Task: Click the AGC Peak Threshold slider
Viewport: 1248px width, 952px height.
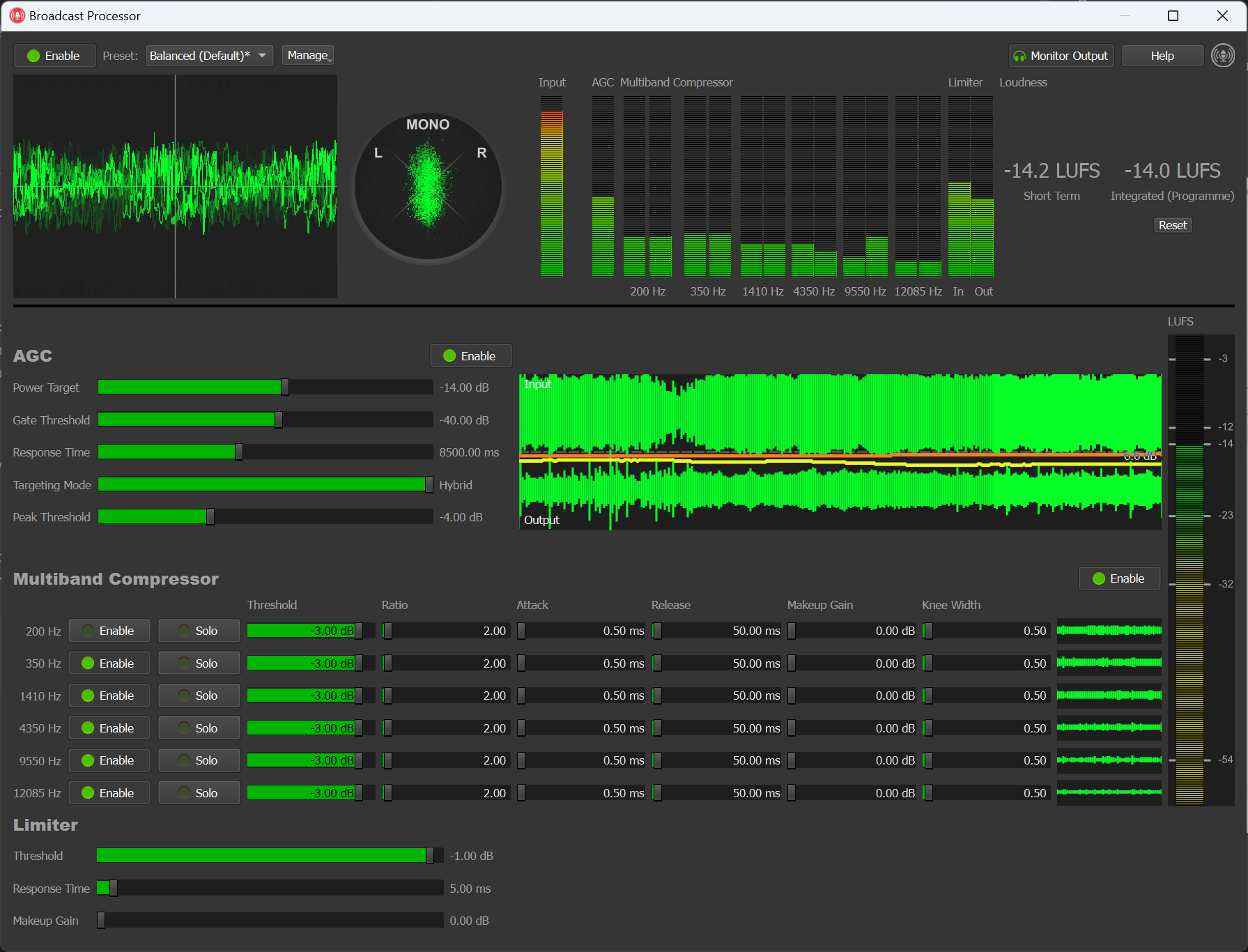Action: (x=265, y=517)
